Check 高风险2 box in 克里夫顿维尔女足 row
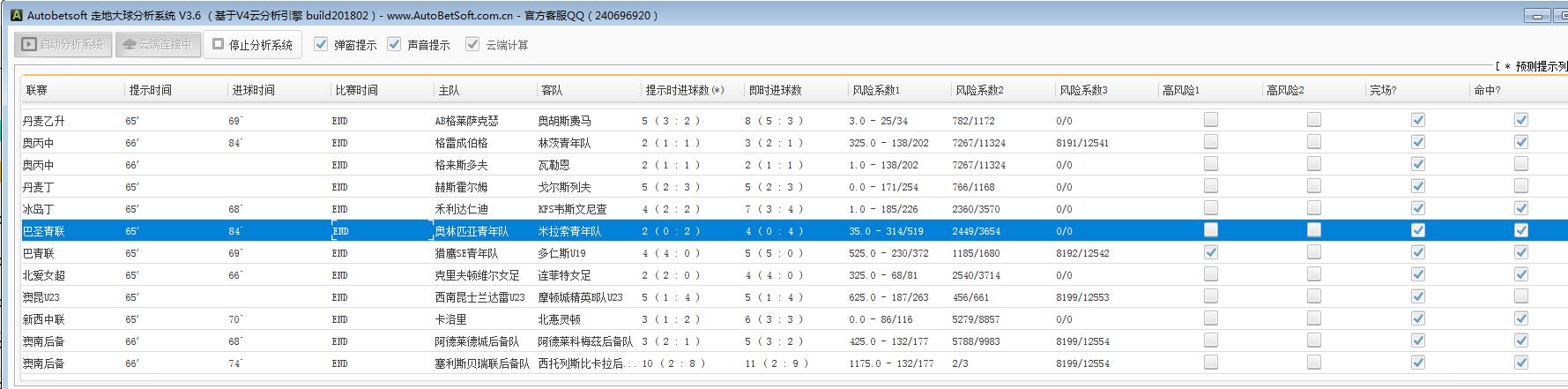Viewport: 1568px width, 389px height. 1313,274
